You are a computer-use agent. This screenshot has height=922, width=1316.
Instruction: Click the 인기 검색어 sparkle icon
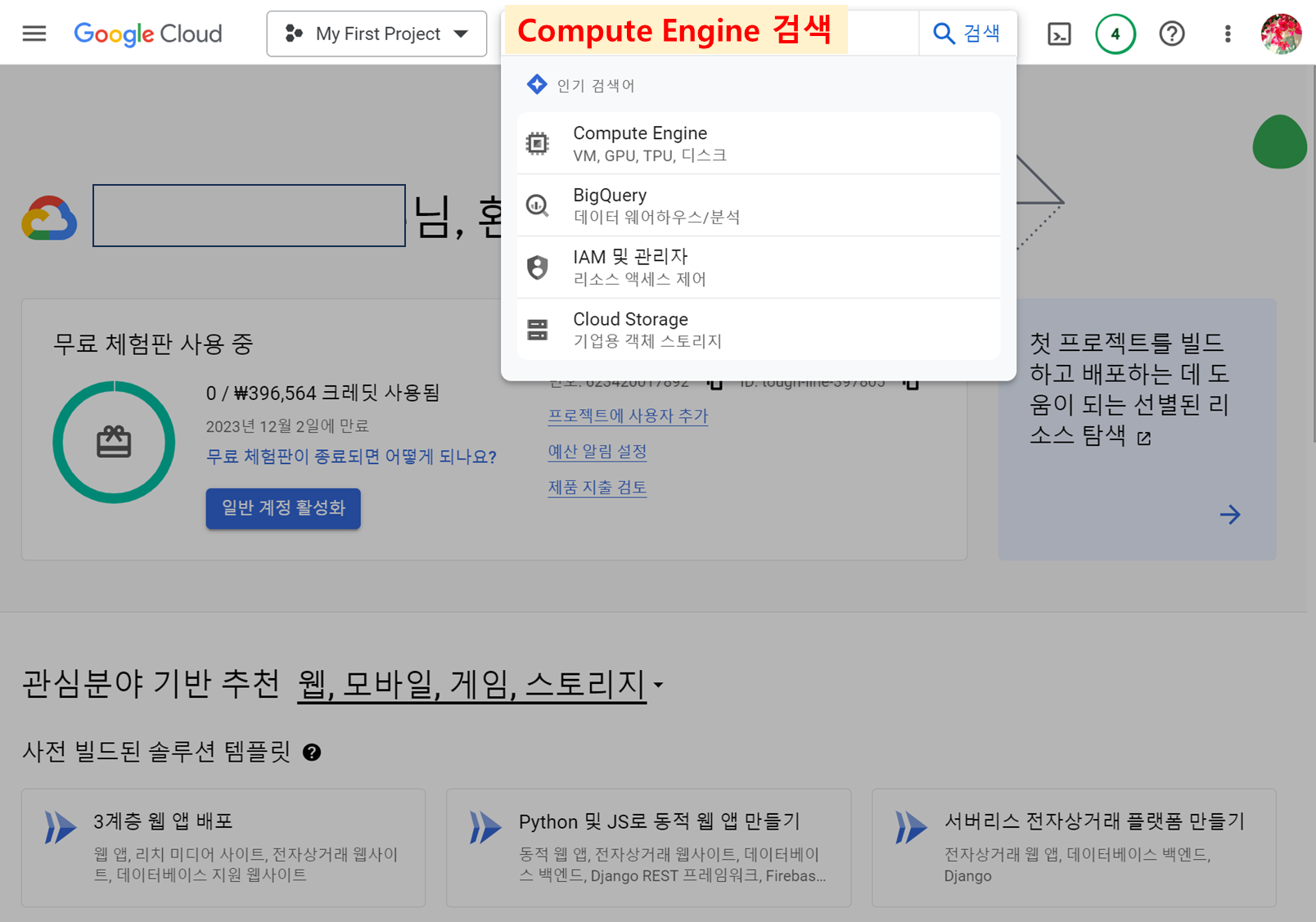coord(537,84)
